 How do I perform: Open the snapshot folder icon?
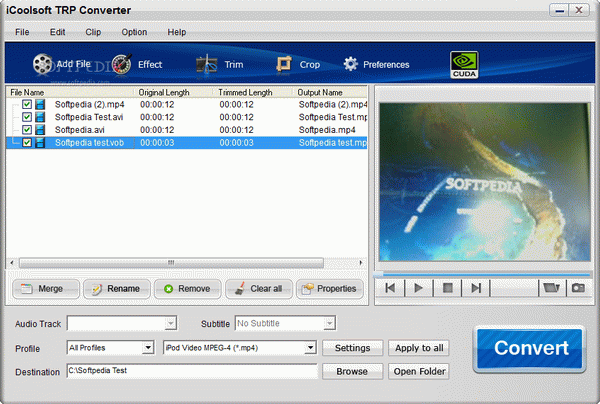(x=551, y=288)
